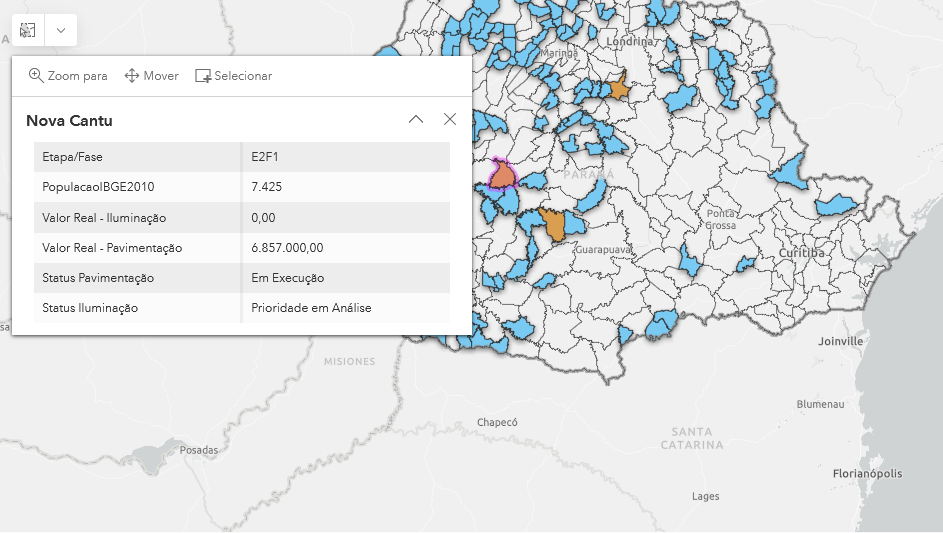This screenshot has height=533, width=943.
Task: Click the Florianópolis label on map
Action: (x=867, y=474)
